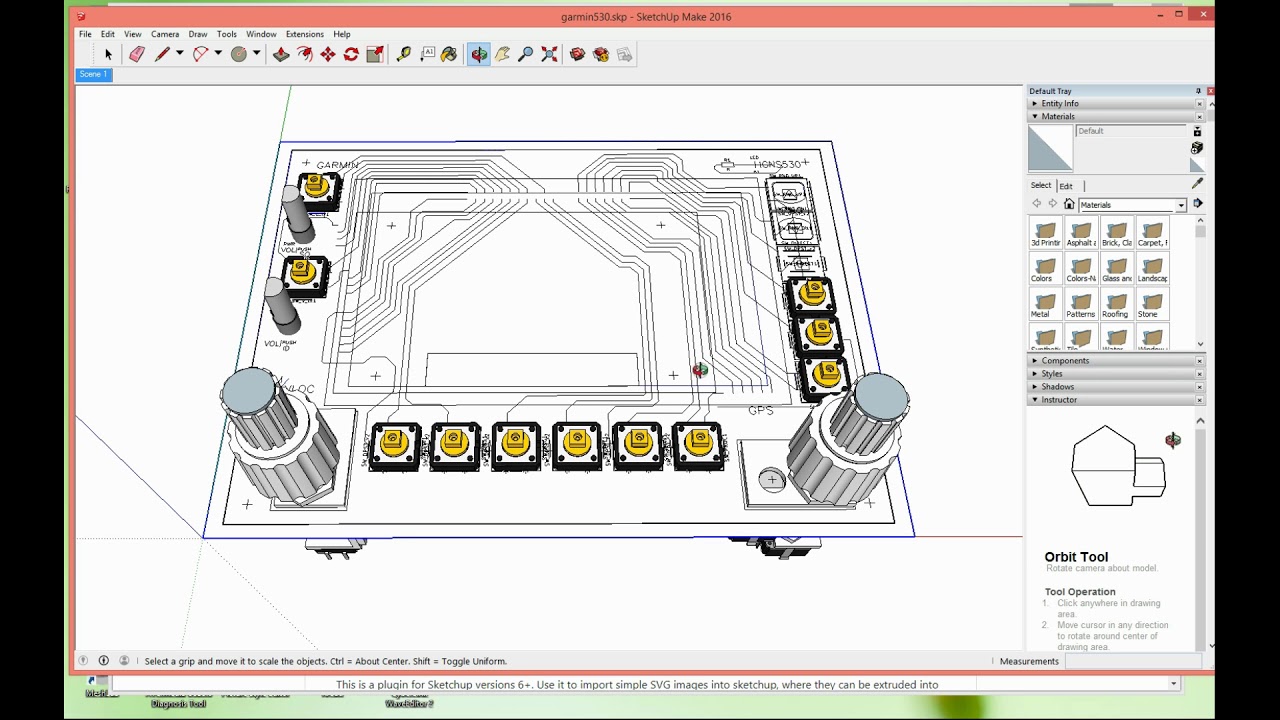Pick the eyedropper Sample Paint tool
Screen dimensions: 1280x720
[x=1197, y=184]
